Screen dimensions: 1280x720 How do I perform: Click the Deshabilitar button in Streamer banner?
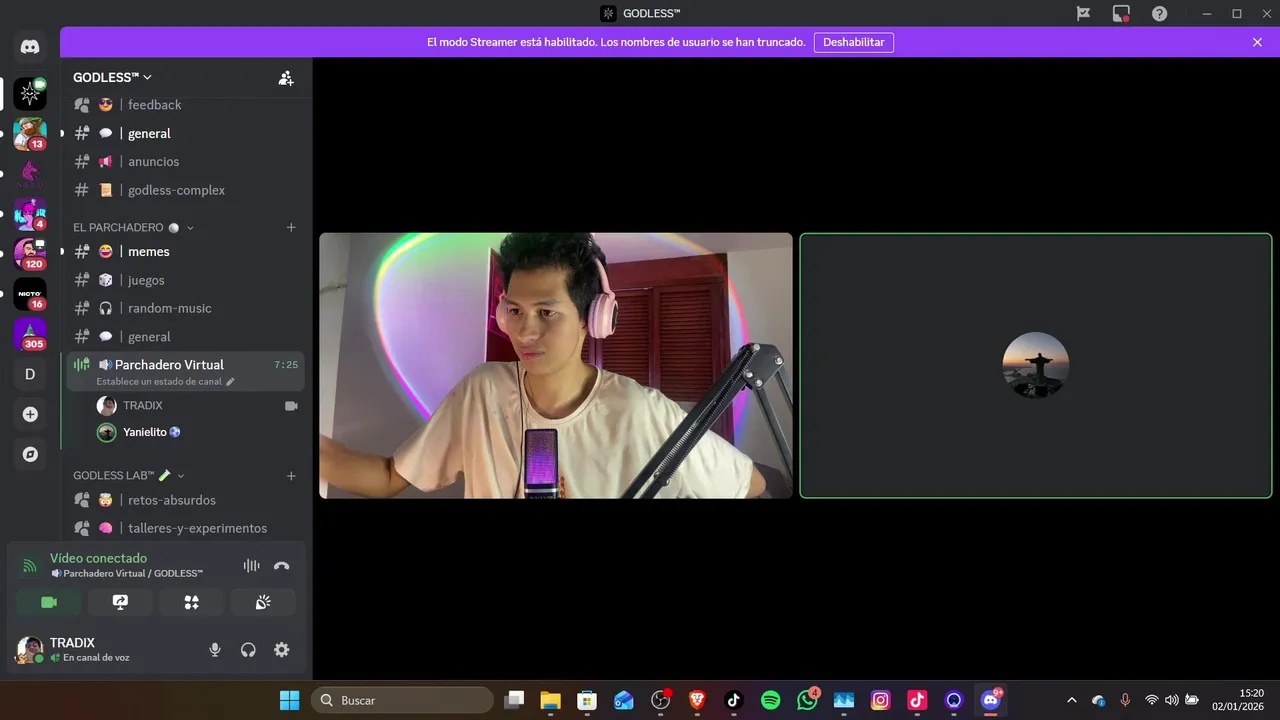[853, 43]
